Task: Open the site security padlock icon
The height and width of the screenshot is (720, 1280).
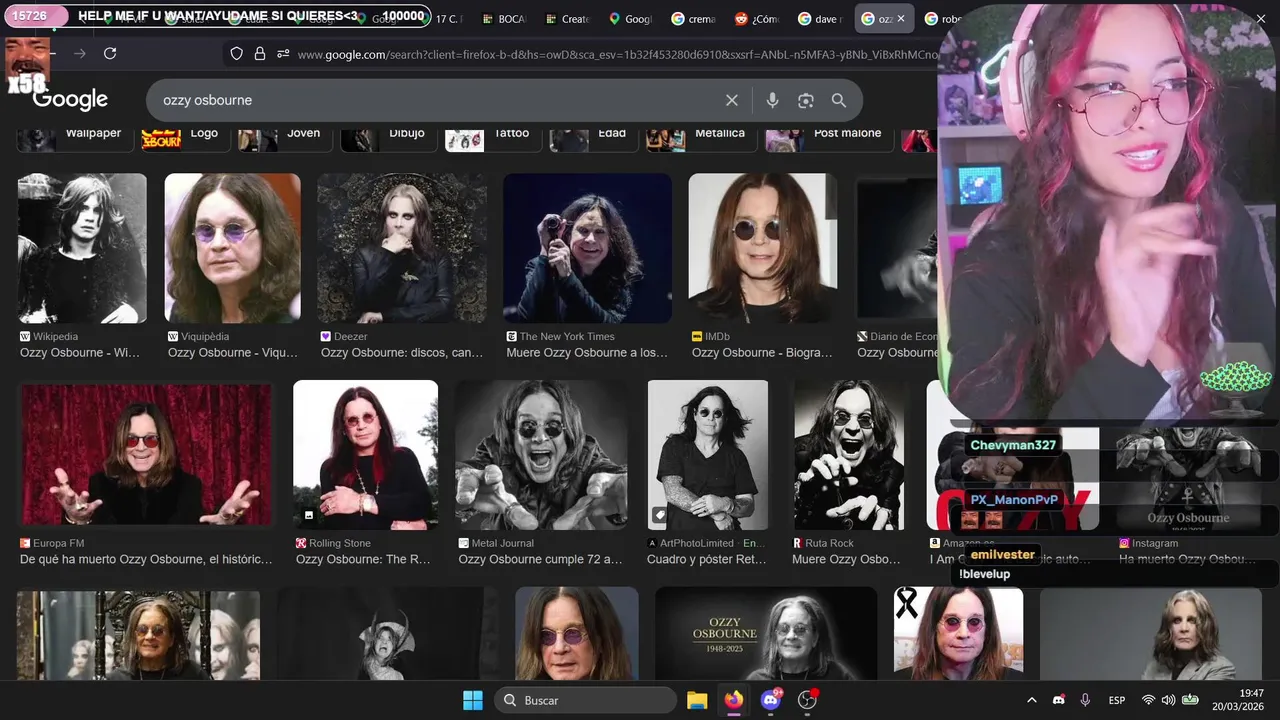Action: pyautogui.click(x=260, y=54)
